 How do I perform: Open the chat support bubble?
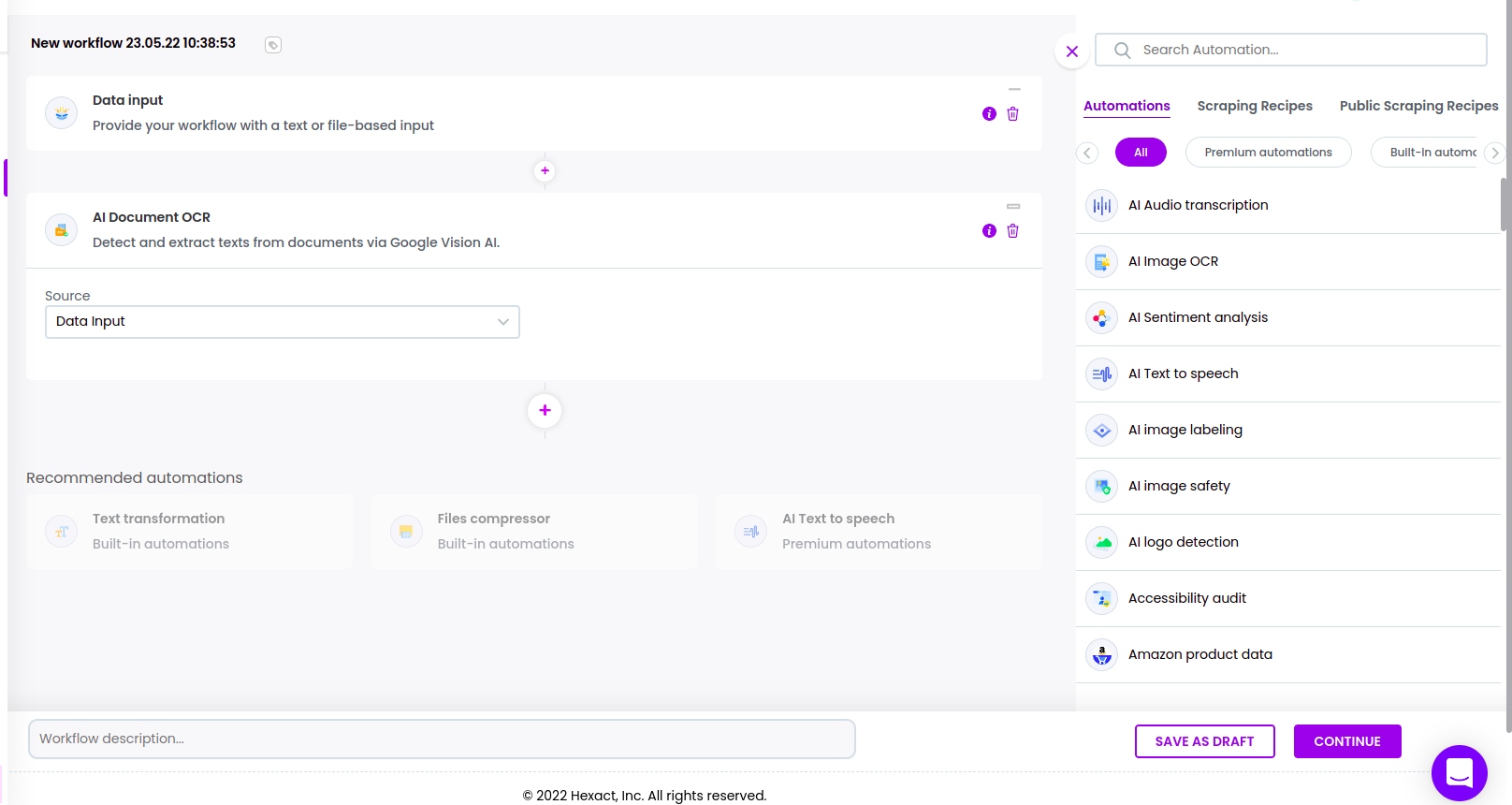(1459, 772)
